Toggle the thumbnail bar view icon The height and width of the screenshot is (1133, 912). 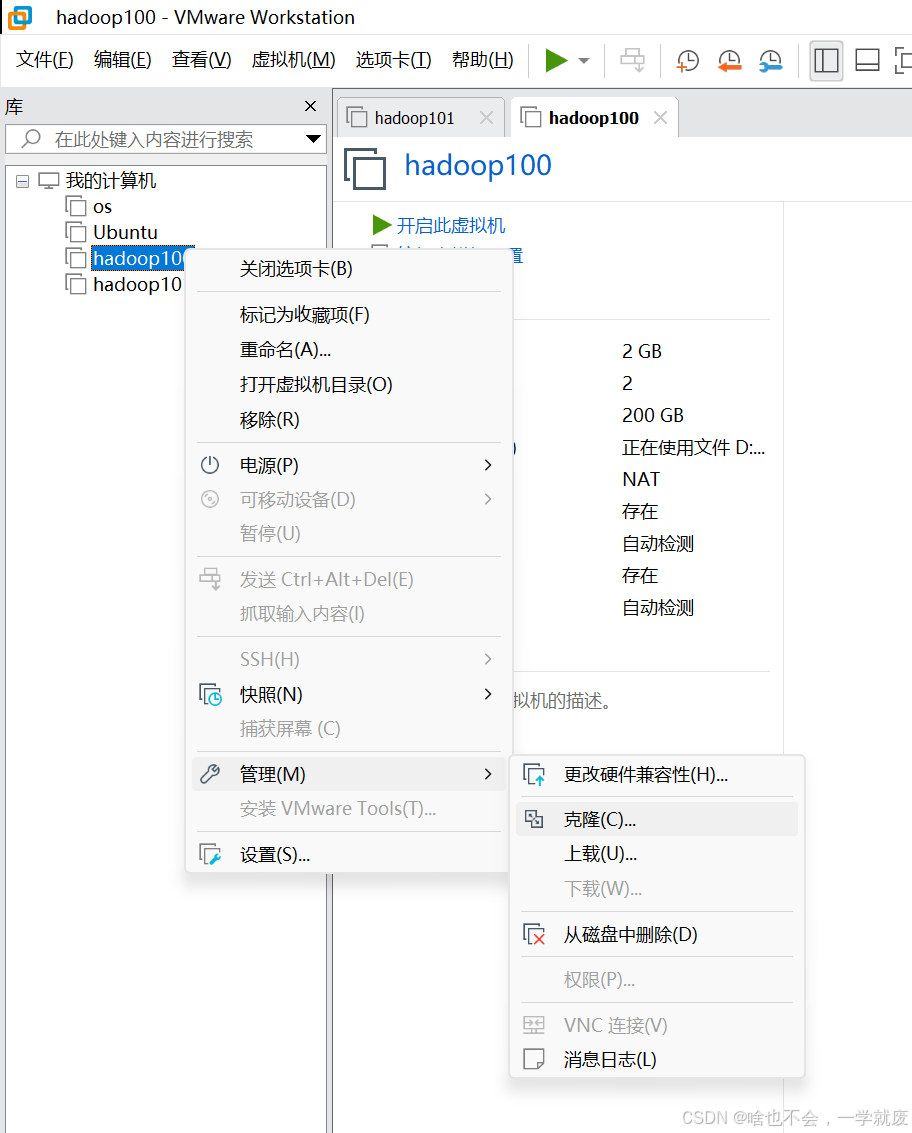(867, 61)
